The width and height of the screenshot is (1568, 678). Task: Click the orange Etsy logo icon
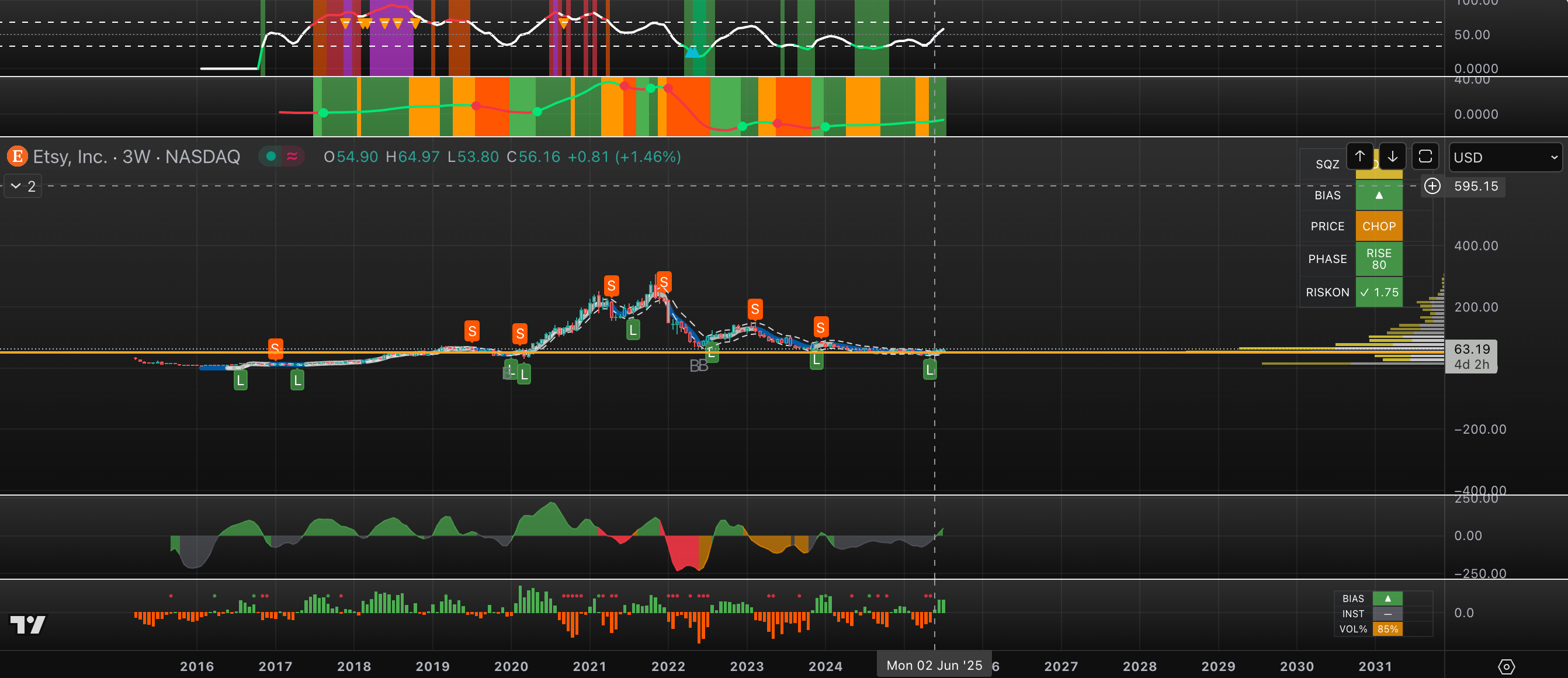[17, 157]
